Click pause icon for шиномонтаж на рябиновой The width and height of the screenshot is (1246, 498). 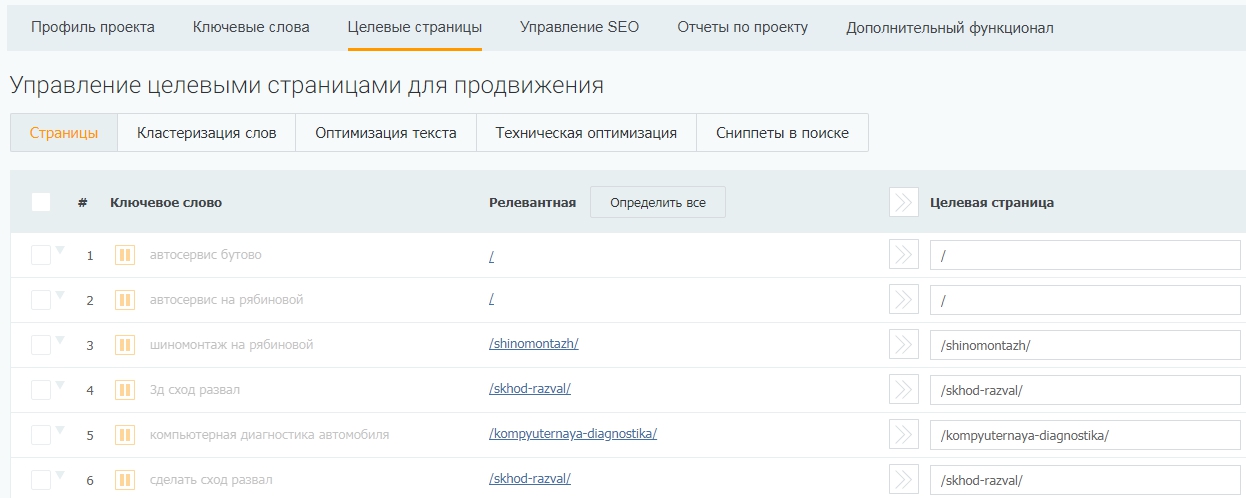125,345
